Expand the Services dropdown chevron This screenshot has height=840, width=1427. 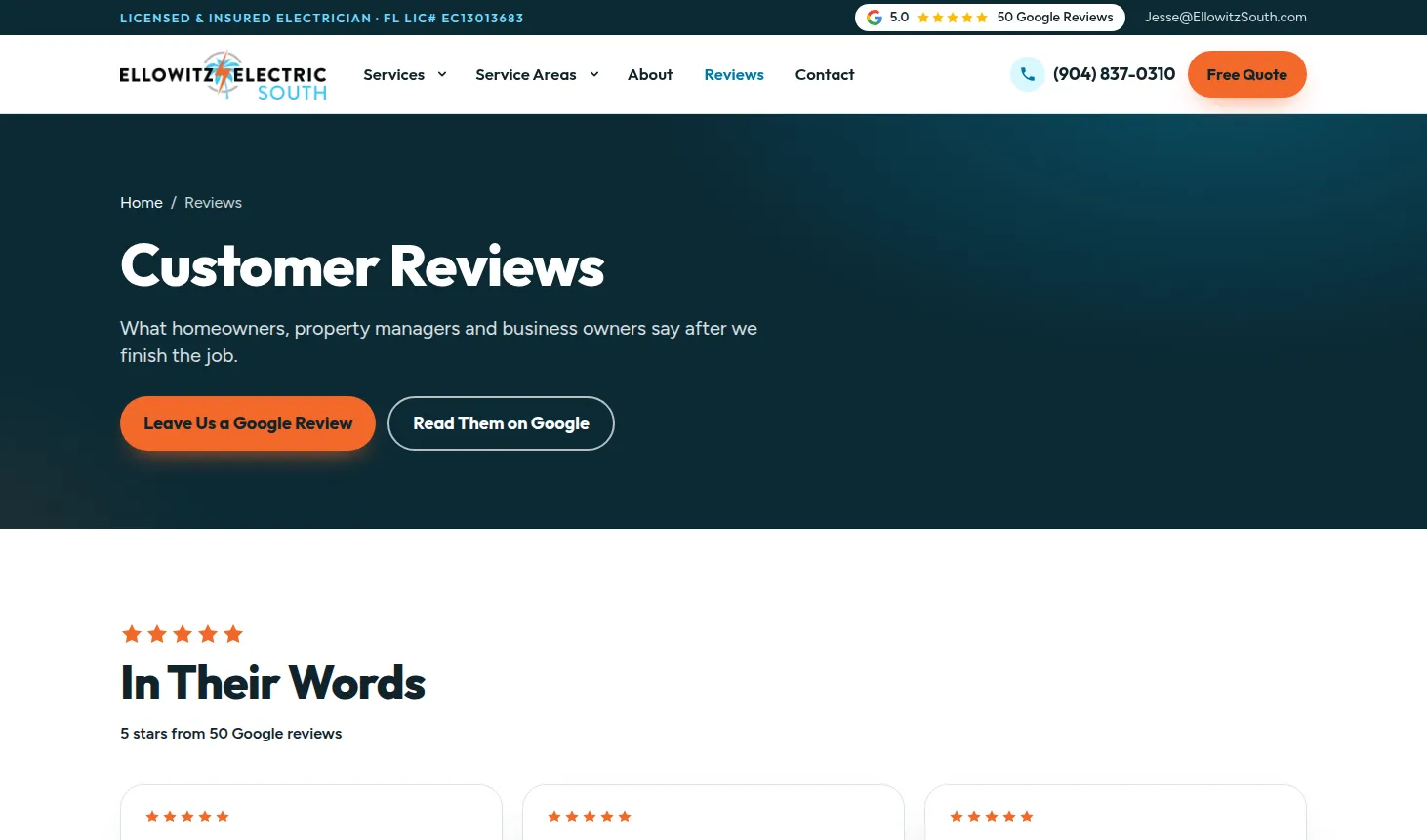[442, 74]
